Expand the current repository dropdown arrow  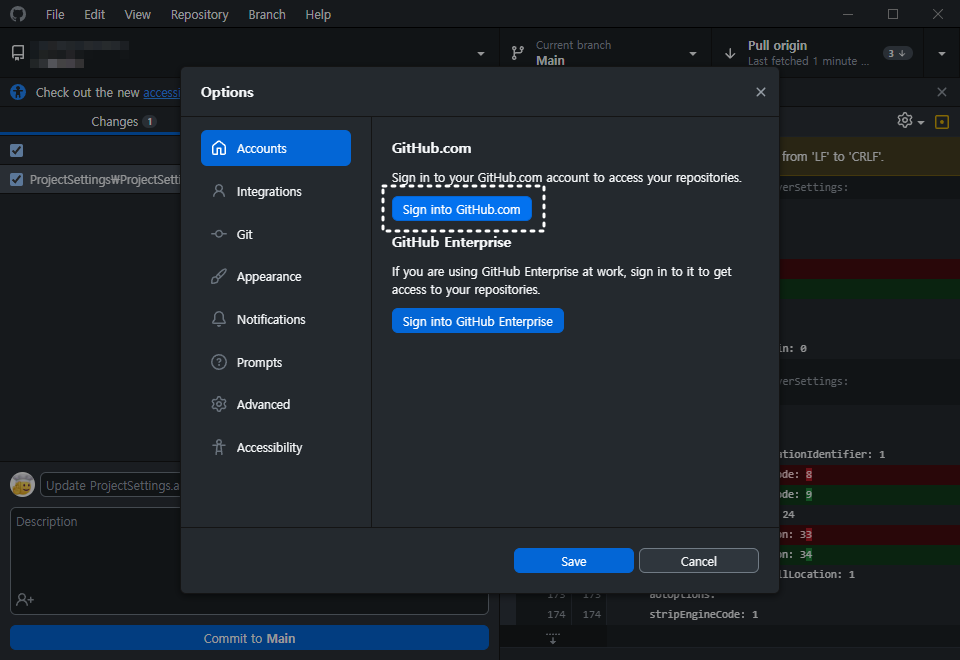point(481,54)
